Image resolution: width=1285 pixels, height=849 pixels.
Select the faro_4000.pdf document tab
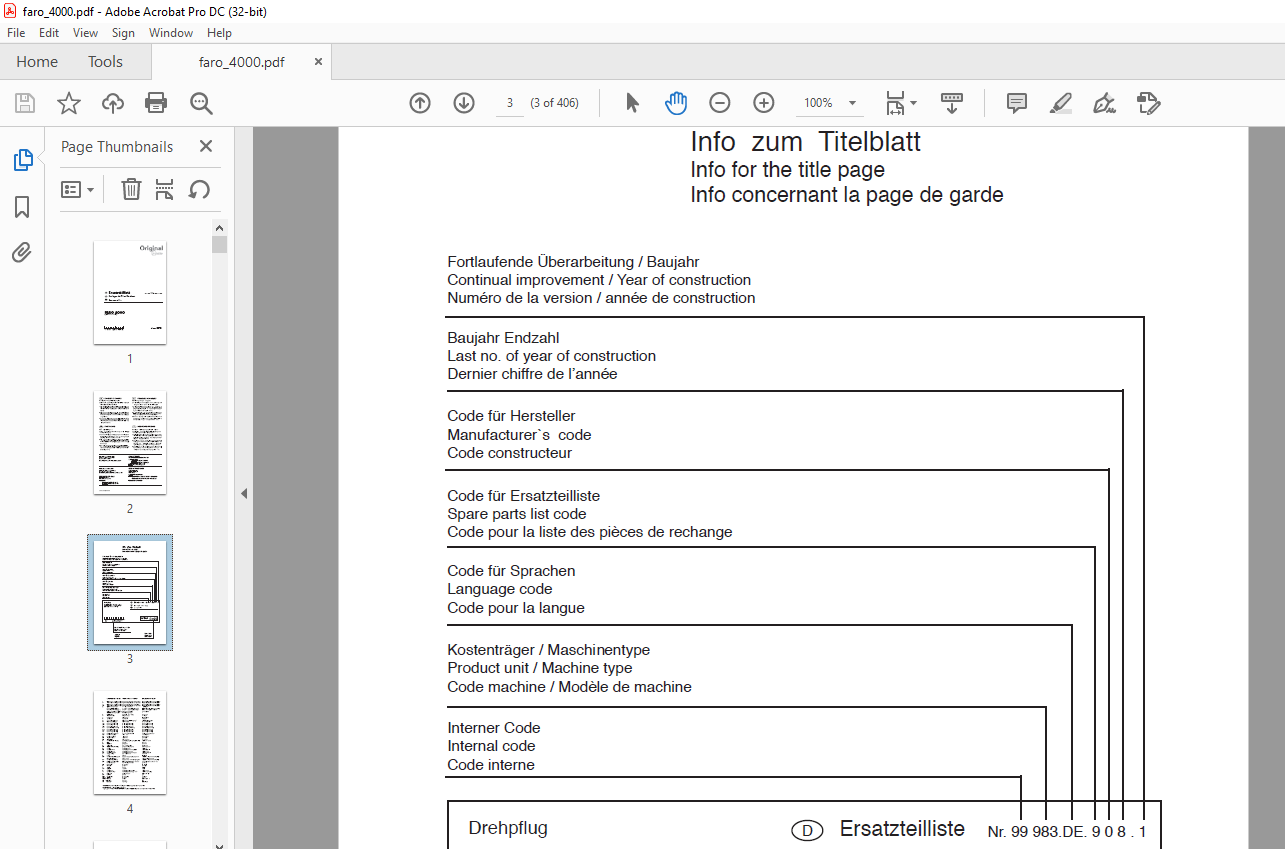[241, 62]
